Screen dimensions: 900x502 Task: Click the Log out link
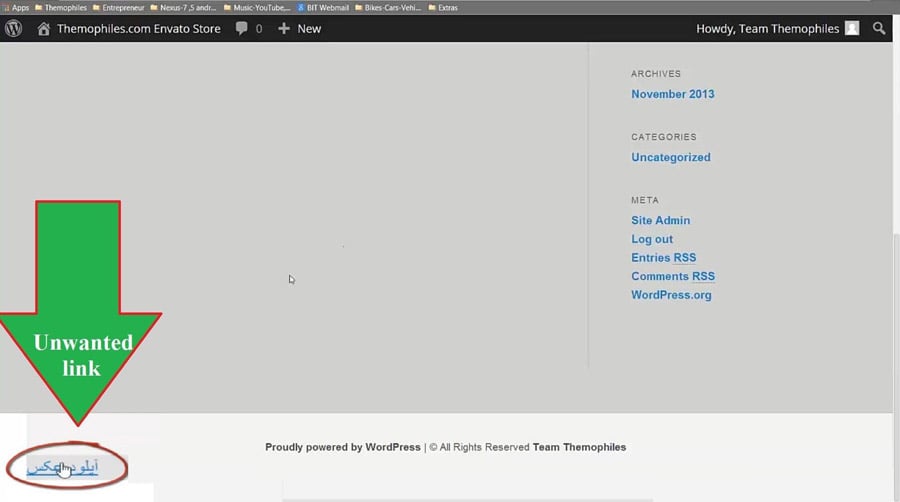coord(652,239)
